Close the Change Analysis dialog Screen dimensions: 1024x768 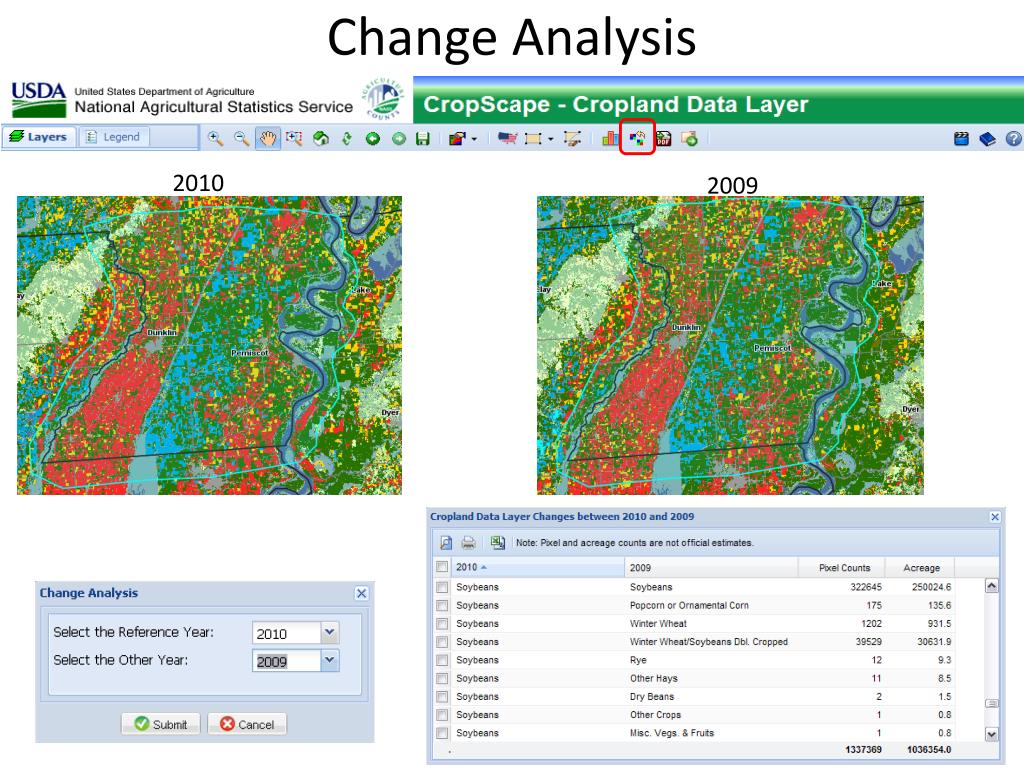[x=361, y=593]
